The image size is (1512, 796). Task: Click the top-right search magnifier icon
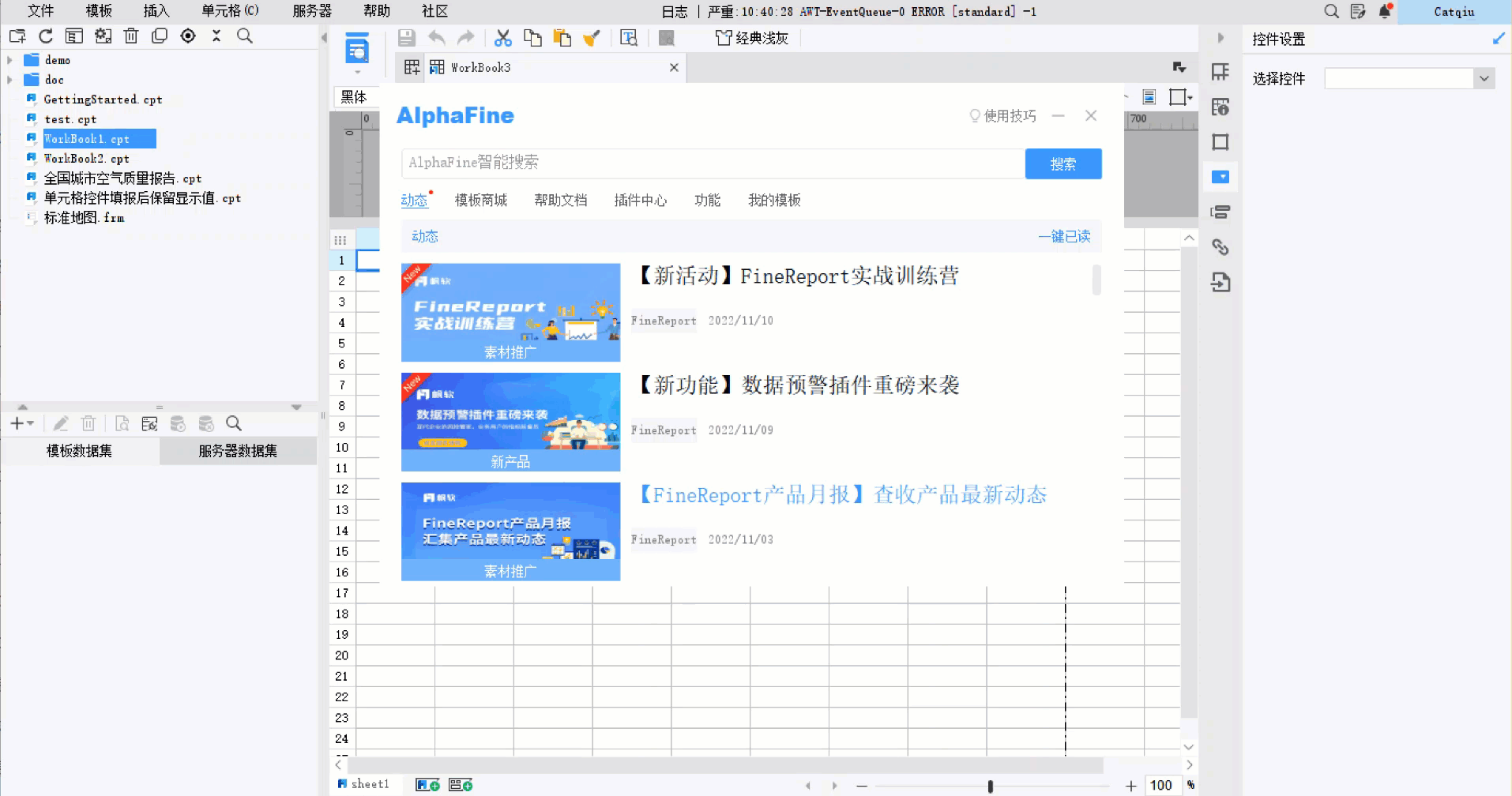1331,11
